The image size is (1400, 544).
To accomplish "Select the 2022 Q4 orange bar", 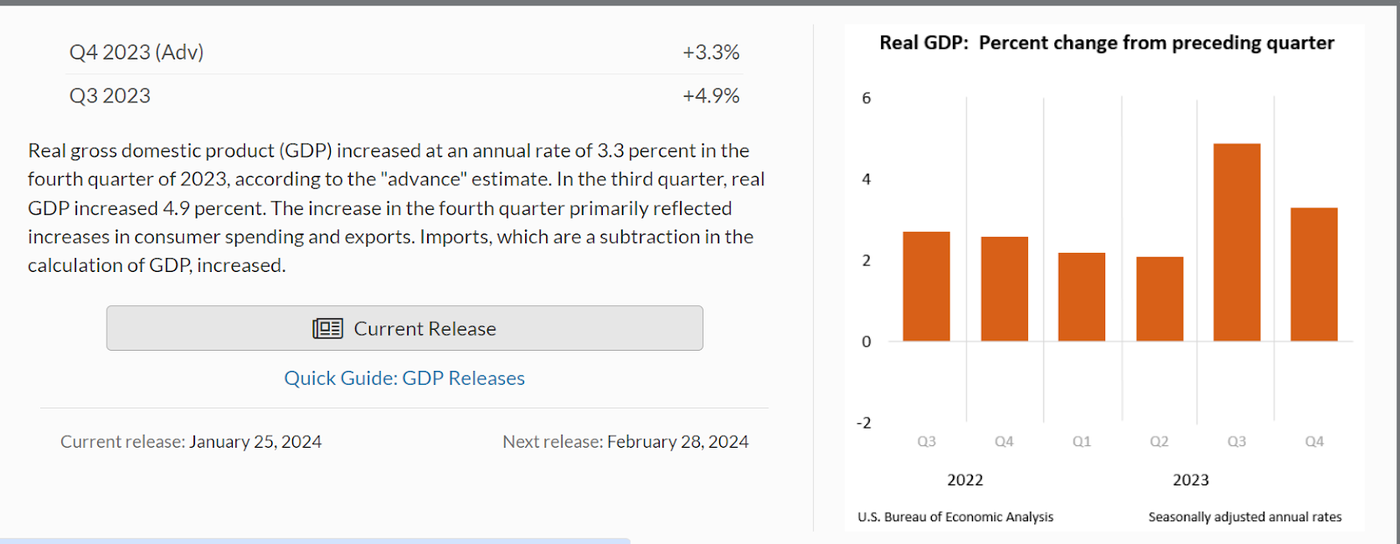I will point(1004,288).
